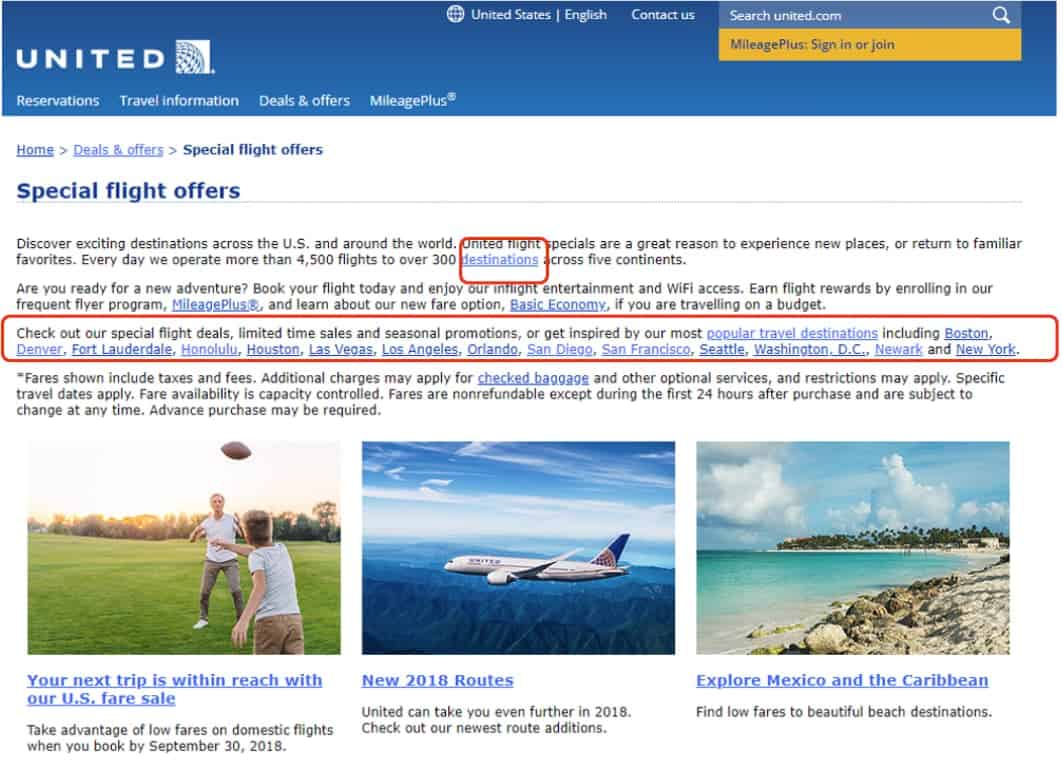Open Denver destination link

[x=39, y=350]
